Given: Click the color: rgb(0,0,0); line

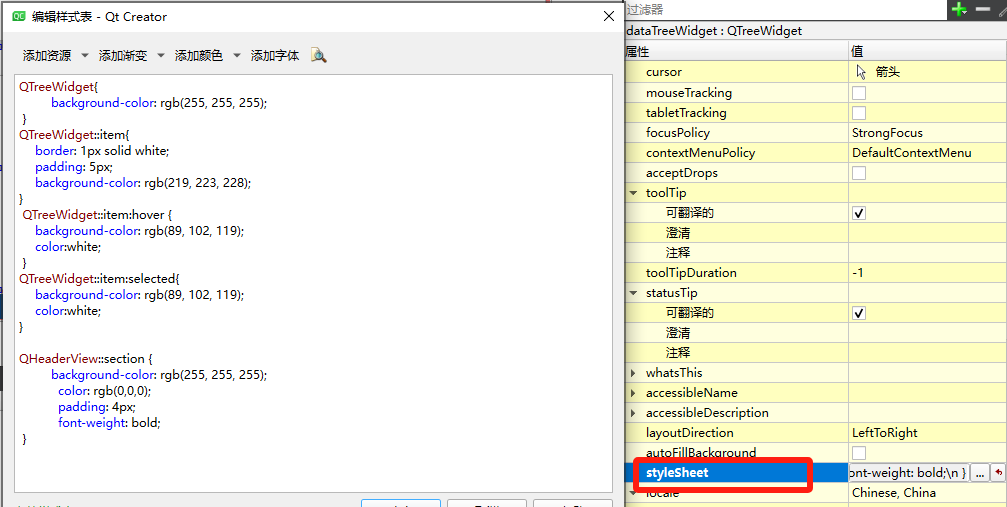Looking at the screenshot, I should click(104, 391).
